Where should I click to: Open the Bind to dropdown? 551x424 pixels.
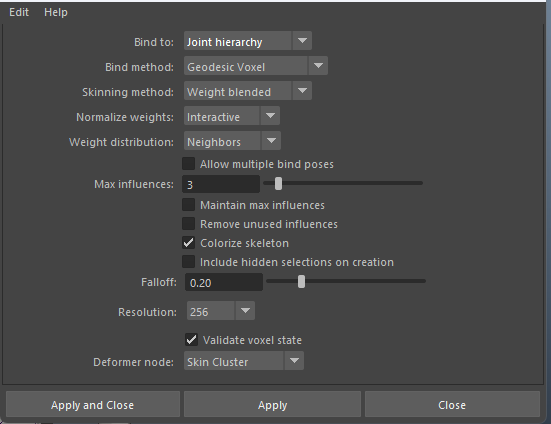point(247,41)
